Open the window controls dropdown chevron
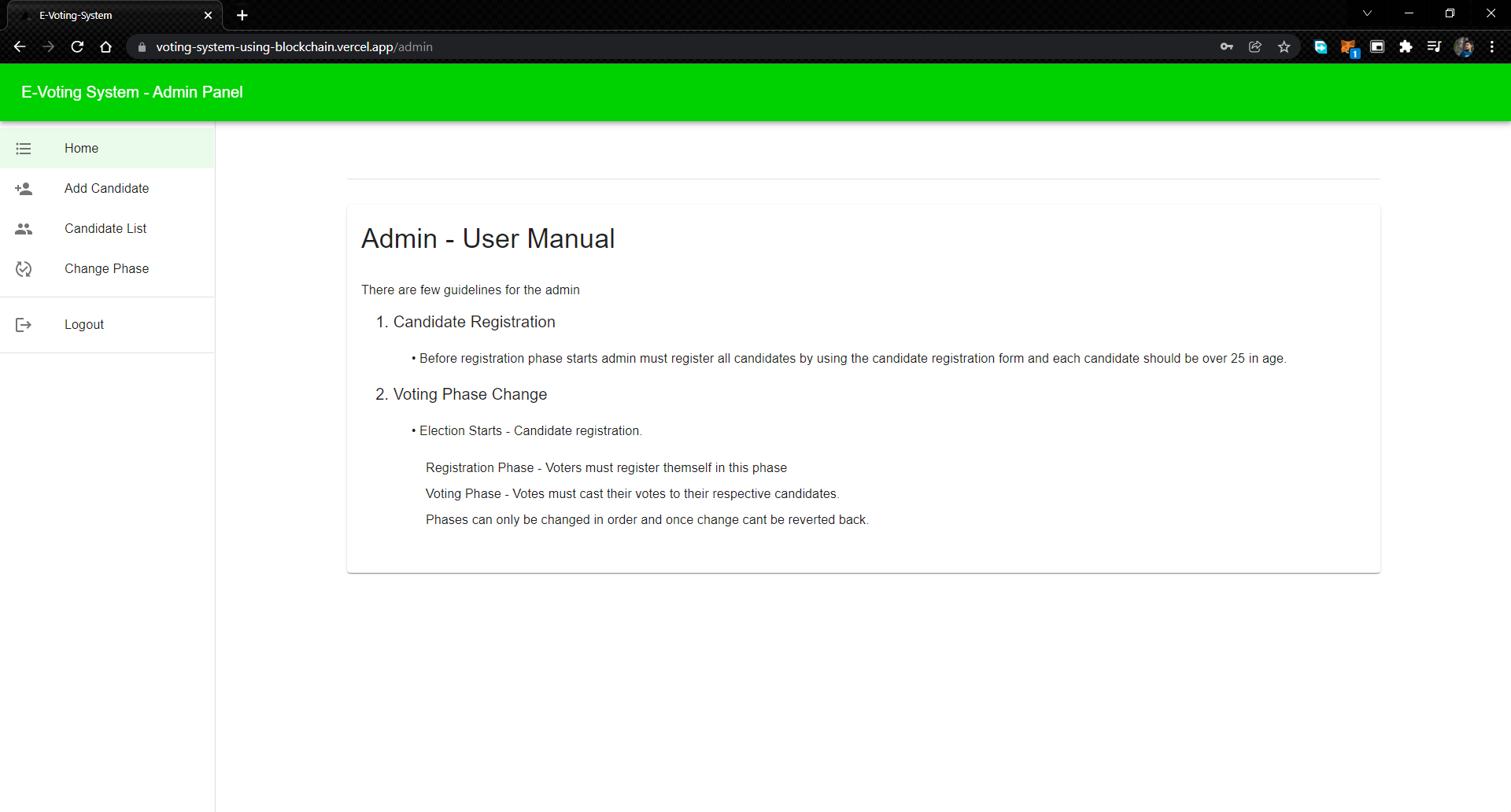This screenshot has width=1511, height=812. pyautogui.click(x=1368, y=13)
